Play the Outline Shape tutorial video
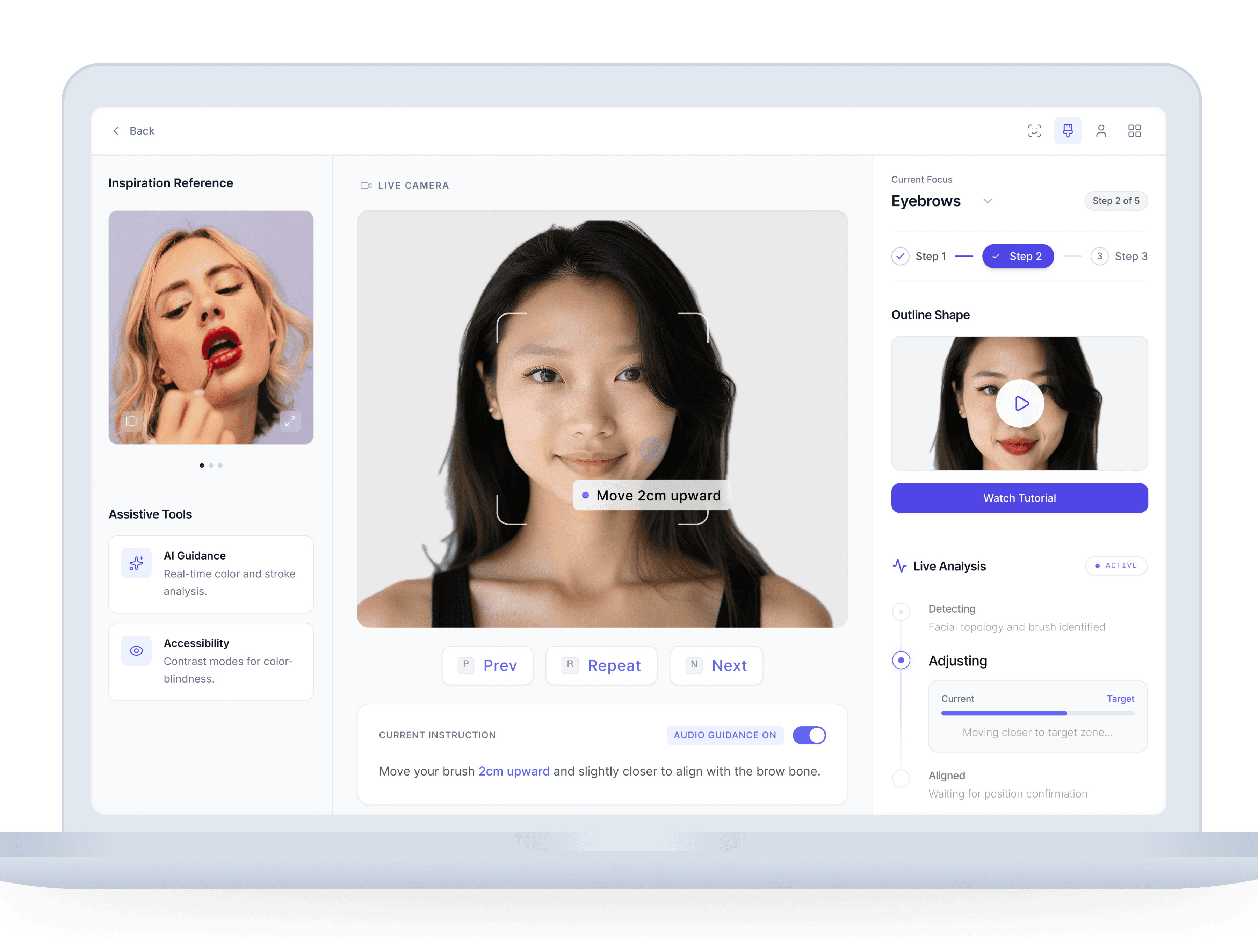 click(1020, 403)
